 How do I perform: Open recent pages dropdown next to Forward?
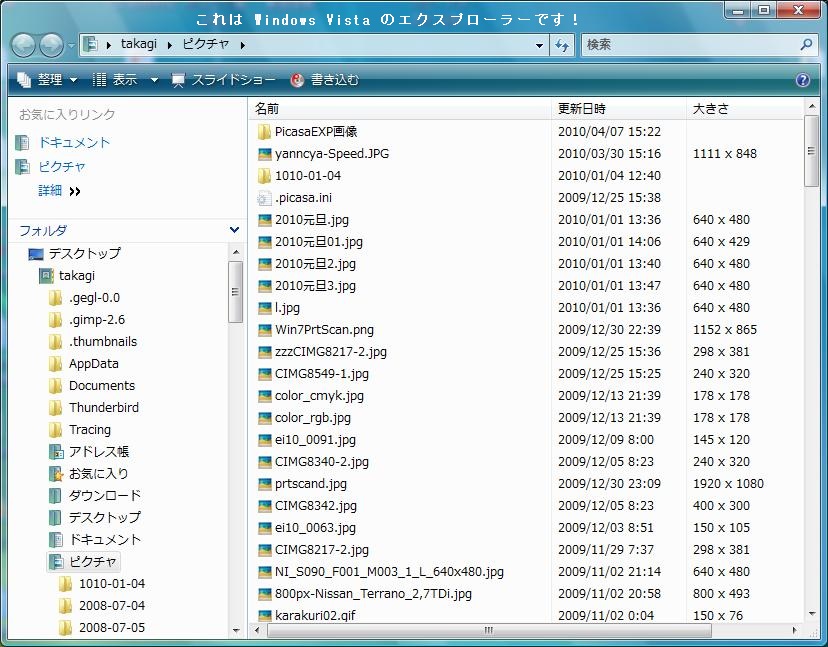[71, 45]
